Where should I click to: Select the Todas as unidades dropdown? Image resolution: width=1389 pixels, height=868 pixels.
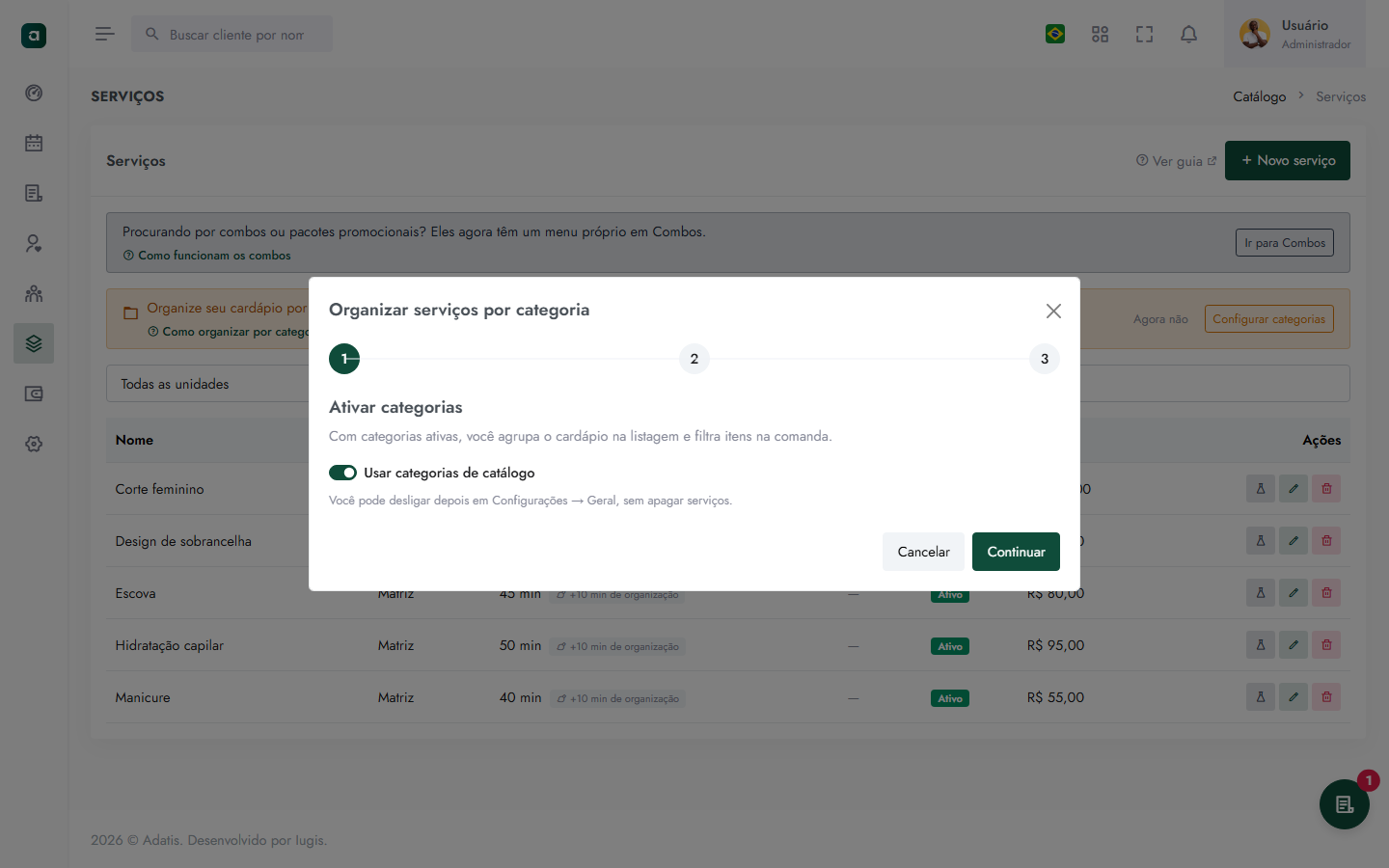(728, 384)
